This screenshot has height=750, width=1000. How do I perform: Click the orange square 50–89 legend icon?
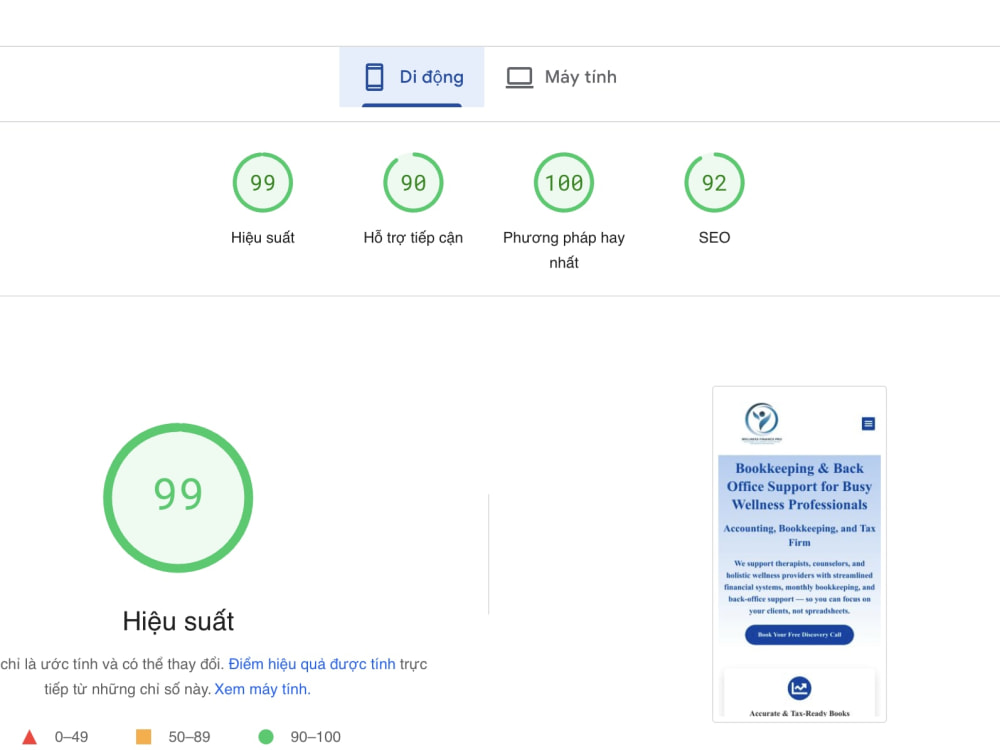(143, 737)
